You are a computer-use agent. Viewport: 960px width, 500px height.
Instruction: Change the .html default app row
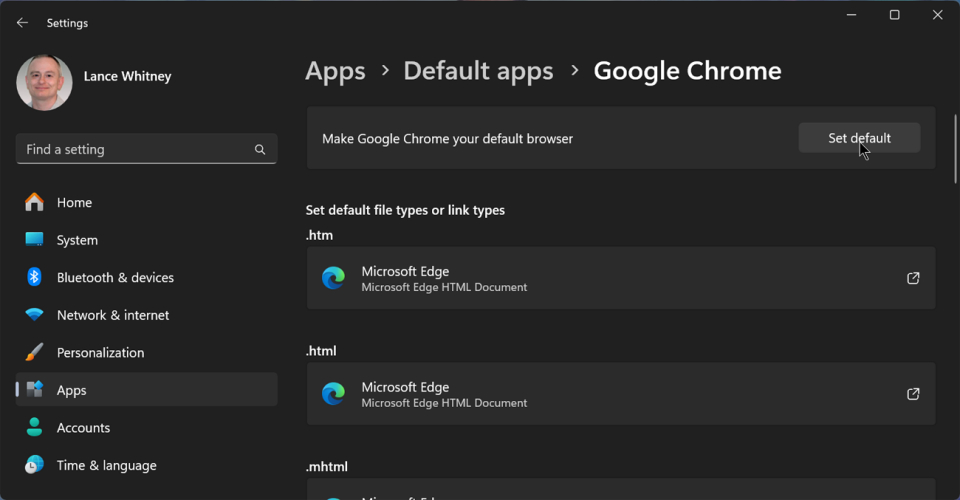(621, 394)
